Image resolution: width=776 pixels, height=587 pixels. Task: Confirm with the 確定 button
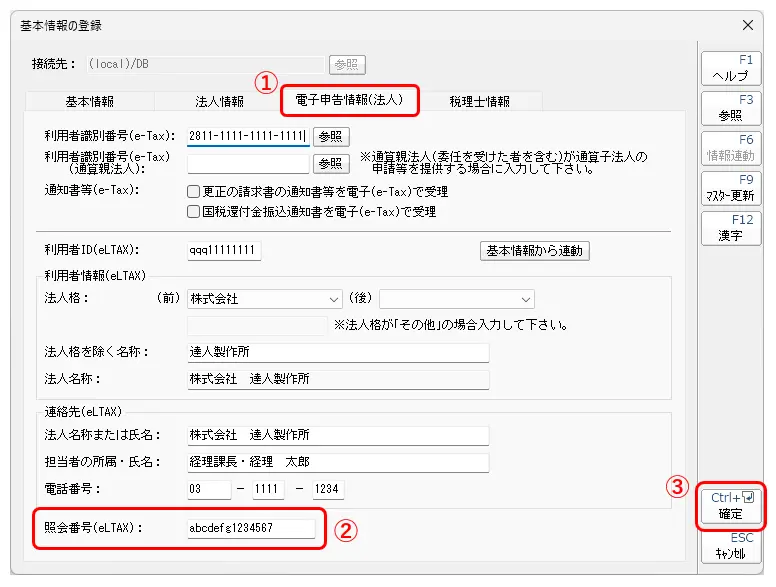[x=730, y=506]
